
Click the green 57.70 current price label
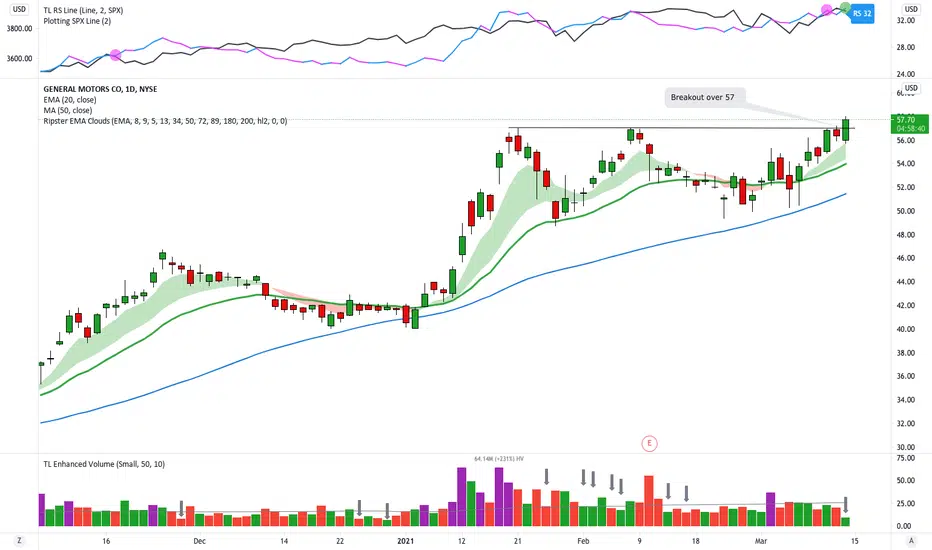click(x=910, y=124)
